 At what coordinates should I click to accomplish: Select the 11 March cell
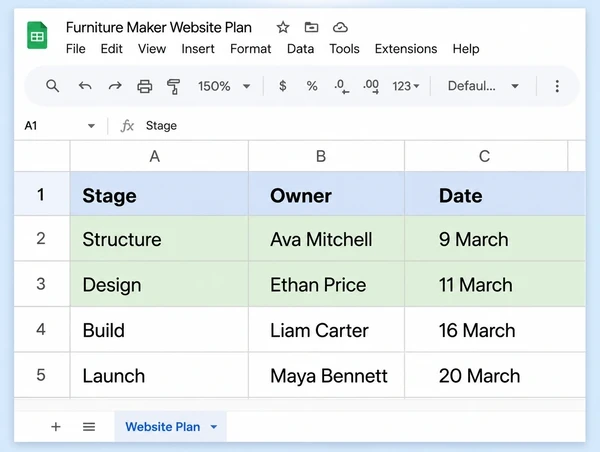[495, 284]
